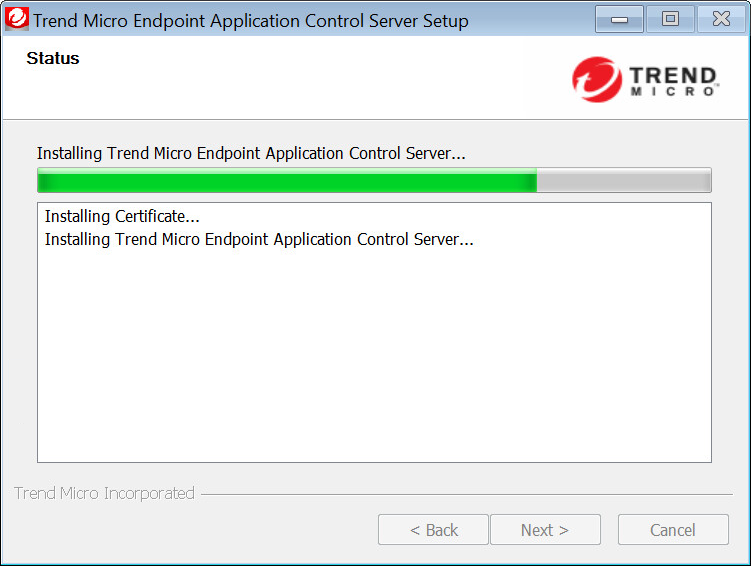Viewport: 751px width, 566px height.
Task: Cancel the installation
Action: coord(672,530)
